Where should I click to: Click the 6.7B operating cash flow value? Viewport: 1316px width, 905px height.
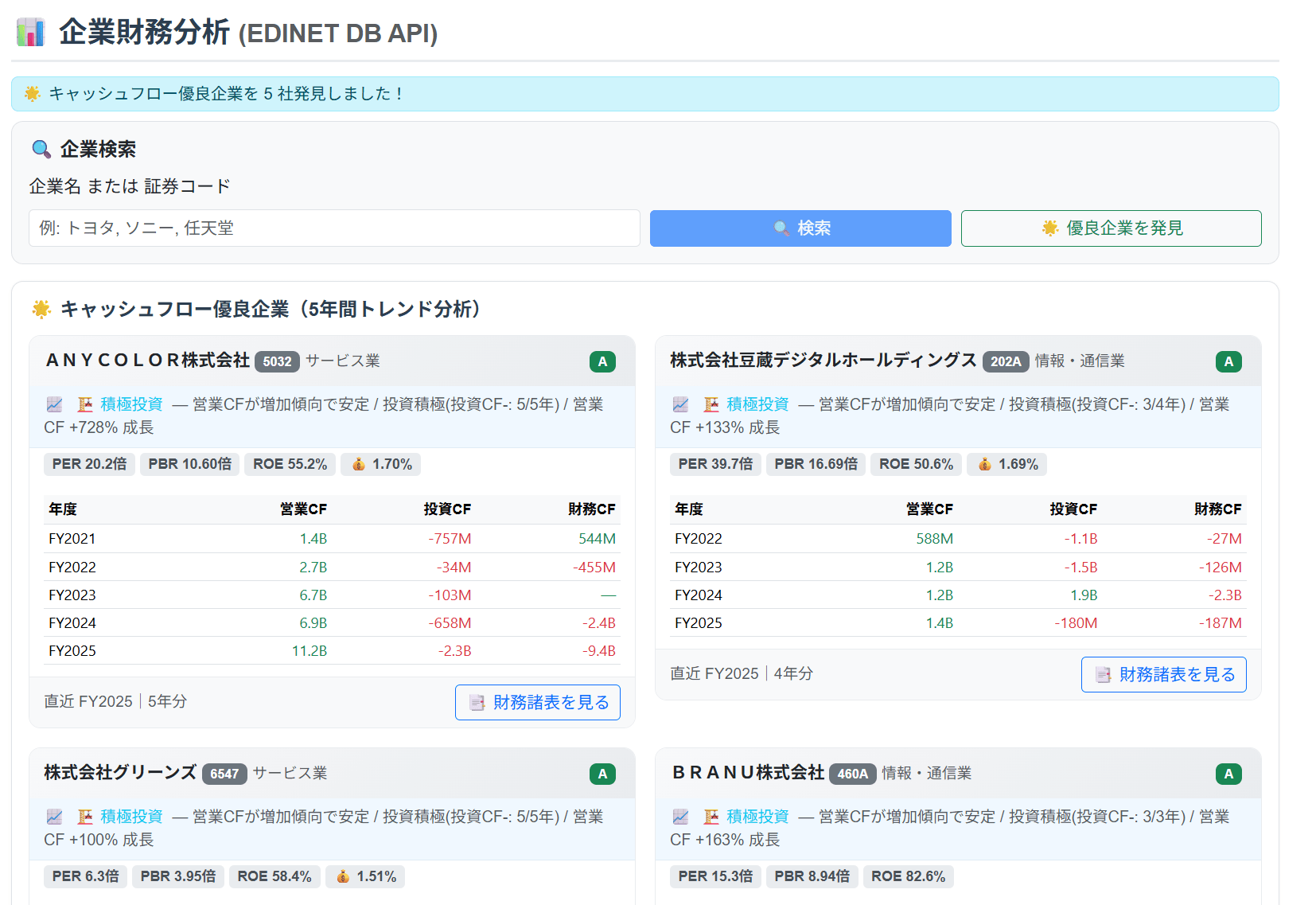point(313,595)
